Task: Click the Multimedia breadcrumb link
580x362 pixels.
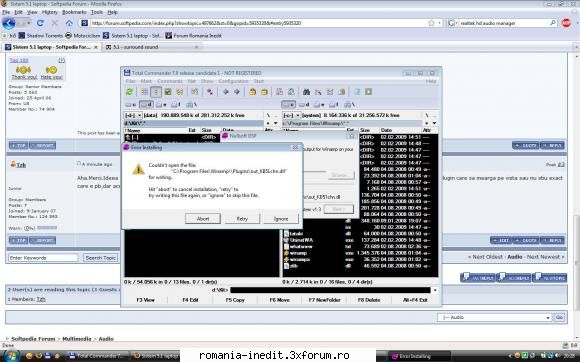Action: pyautogui.click(x=77, y=339)
